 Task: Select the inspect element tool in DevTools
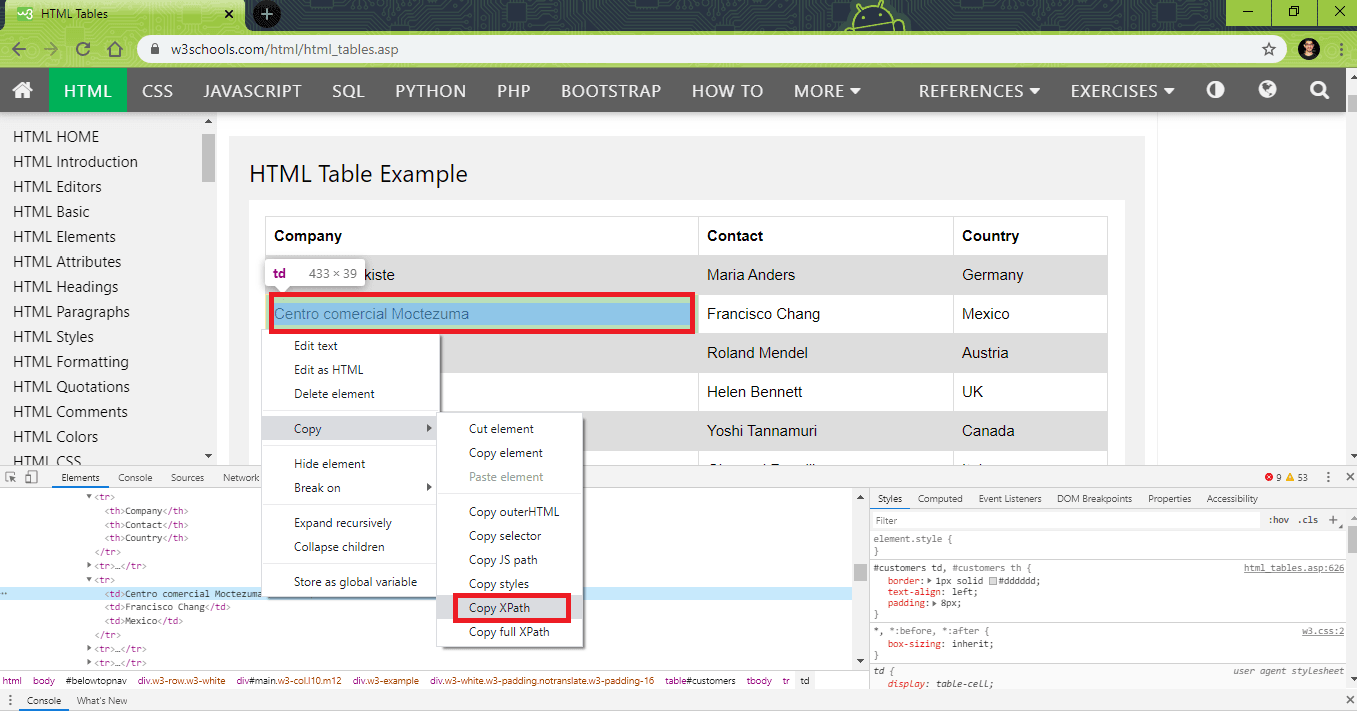(11, 477)
